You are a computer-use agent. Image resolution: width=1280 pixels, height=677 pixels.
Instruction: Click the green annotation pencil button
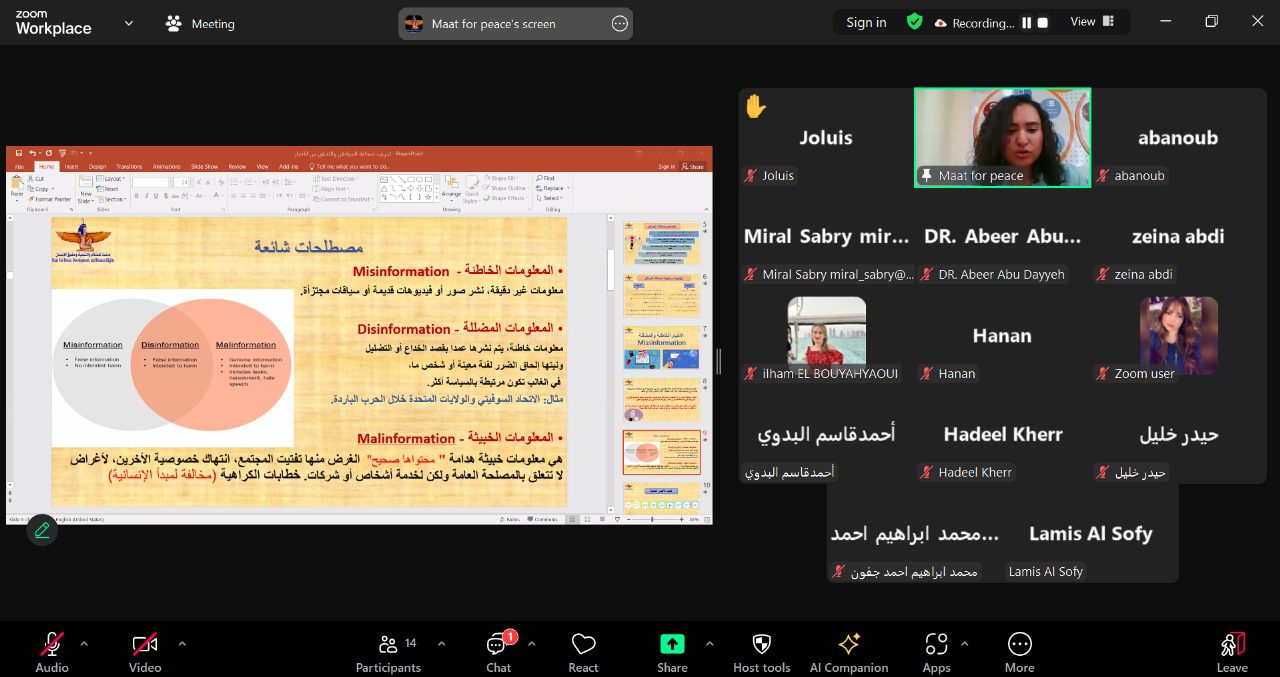click(42, 530)
